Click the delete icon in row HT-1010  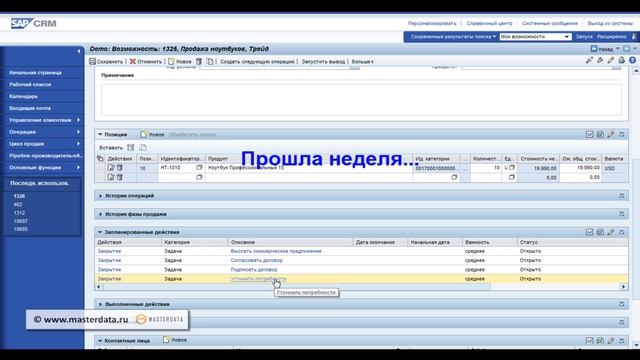pos(120,168)
